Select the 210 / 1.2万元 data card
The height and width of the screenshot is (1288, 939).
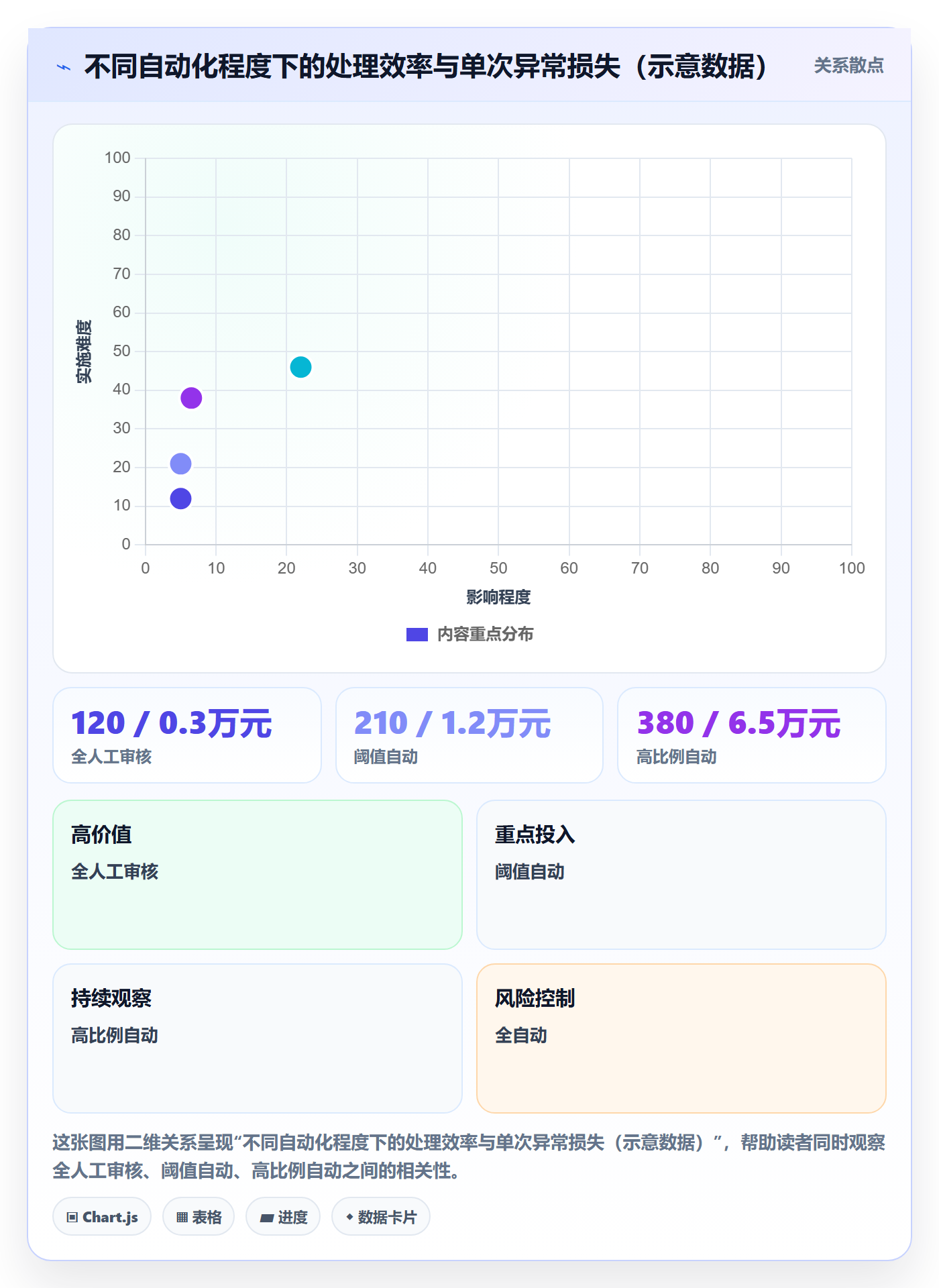tap(469, 735)
